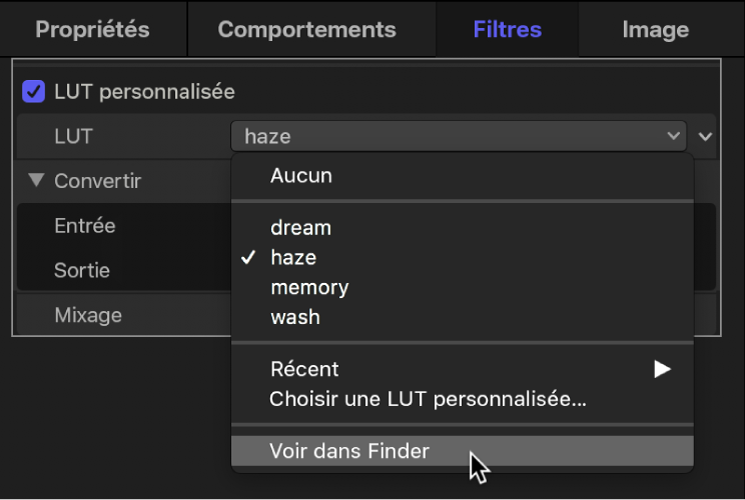
Task: Disable the LUT personnalisée checkbox
Action: click(34, 92)
